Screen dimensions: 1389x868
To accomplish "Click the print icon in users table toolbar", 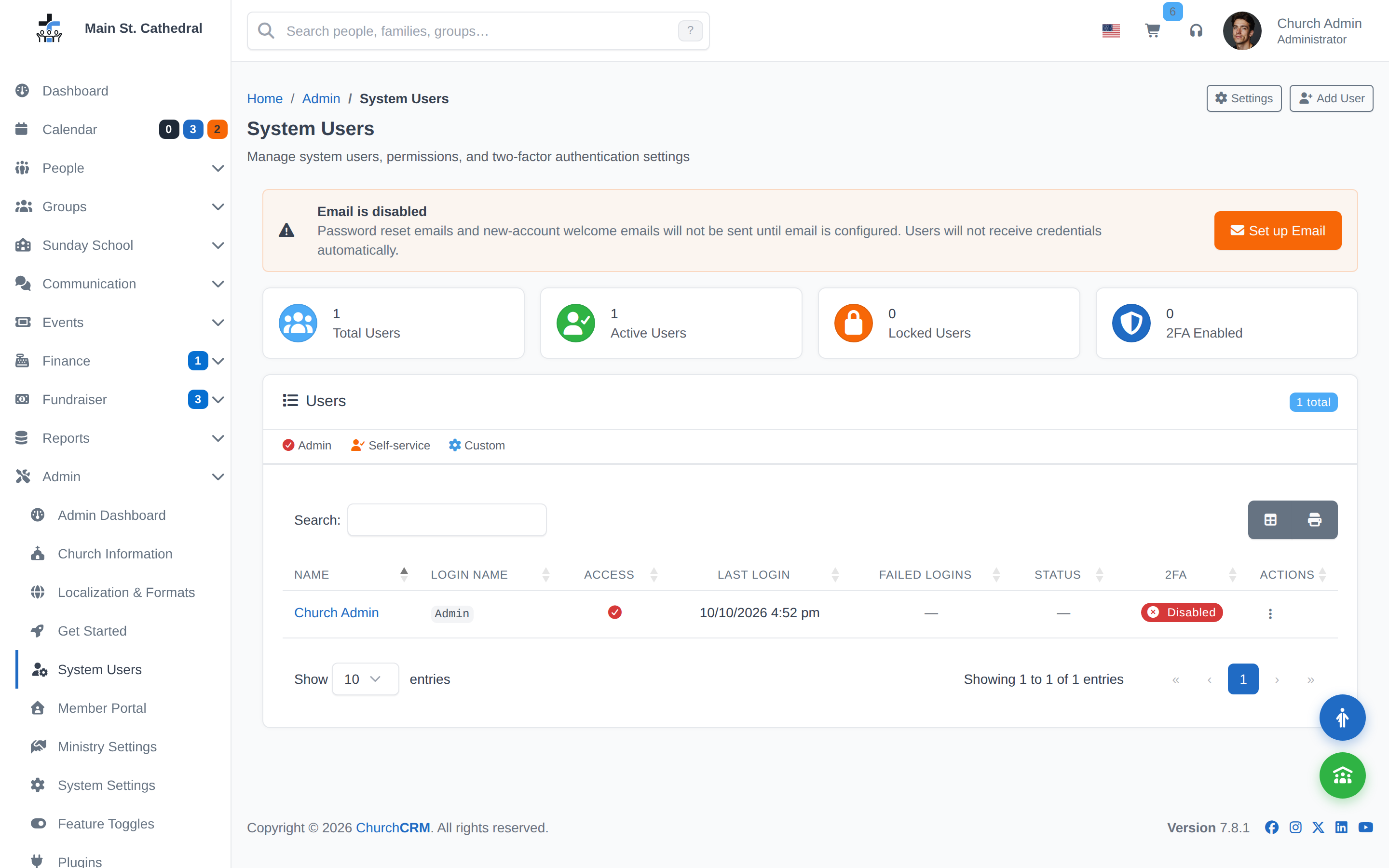I will [1314, 519].
